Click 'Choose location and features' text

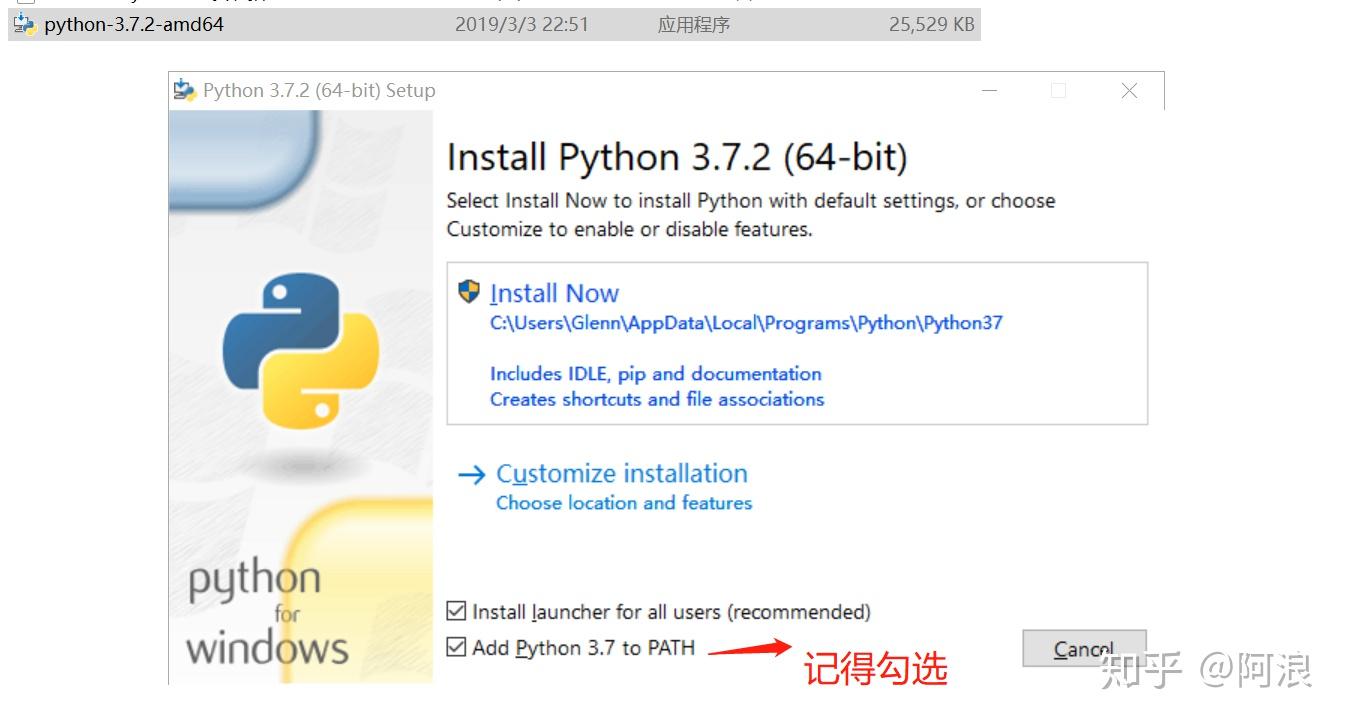(624, 503)
